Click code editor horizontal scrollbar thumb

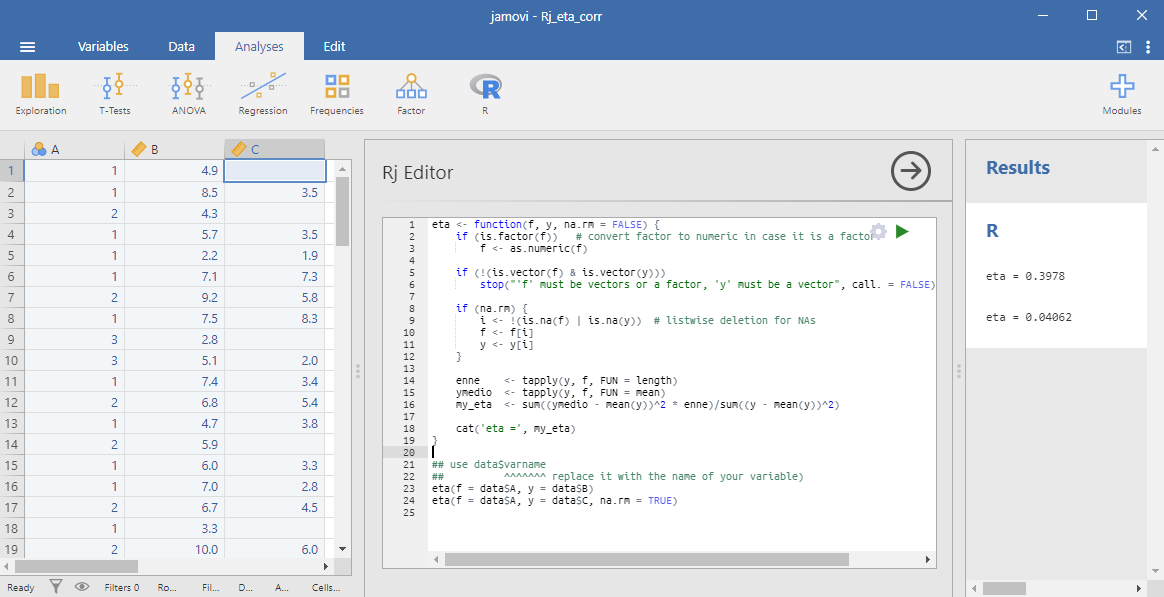646,559
